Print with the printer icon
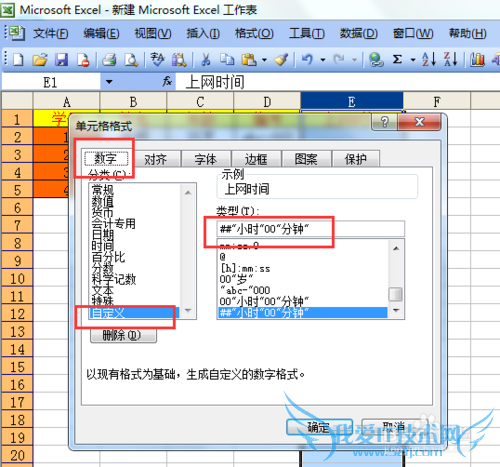This screenshot has height=467, width=500. (109, 60)
